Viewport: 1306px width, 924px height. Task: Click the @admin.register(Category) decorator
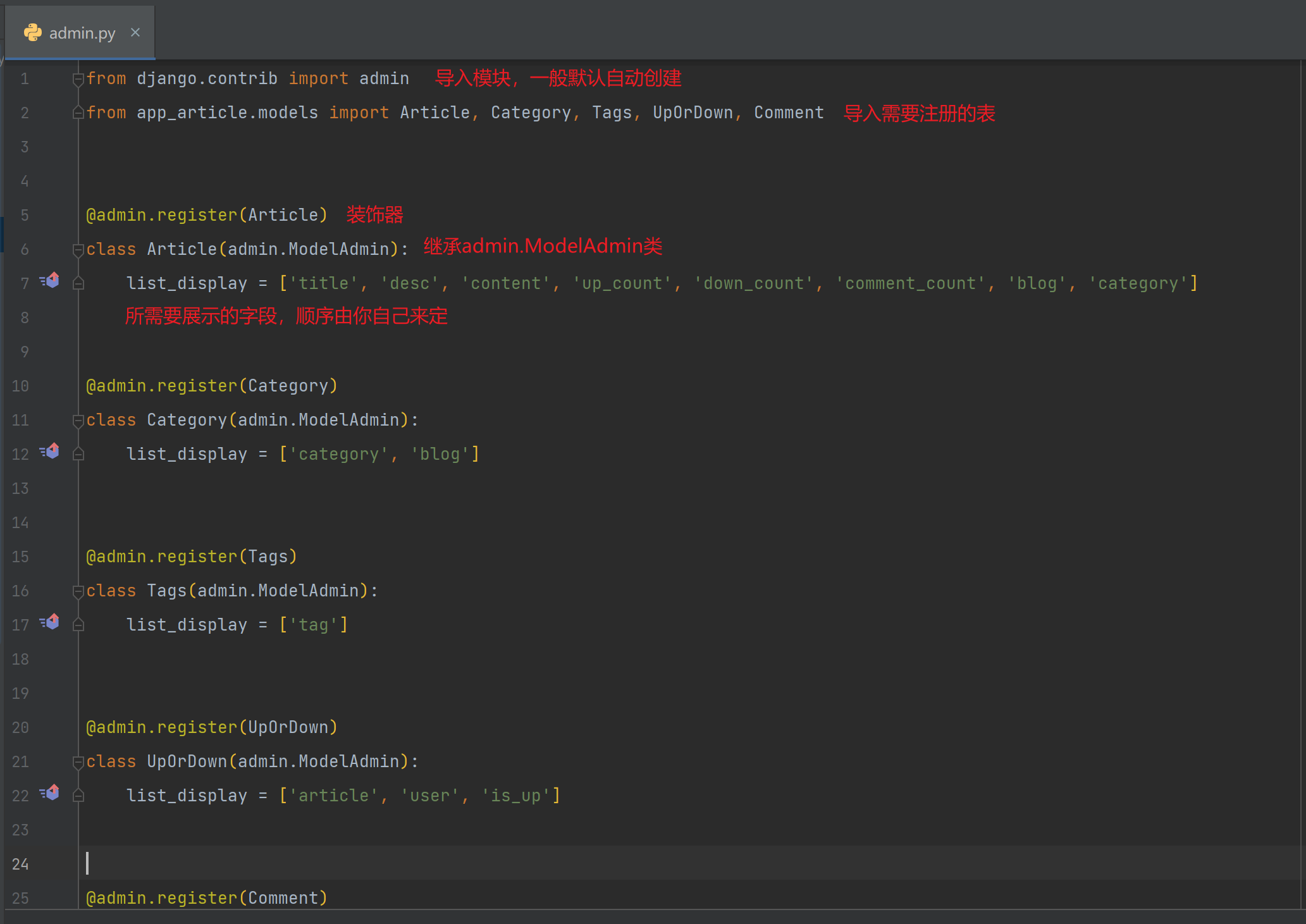tap(212, 386)
